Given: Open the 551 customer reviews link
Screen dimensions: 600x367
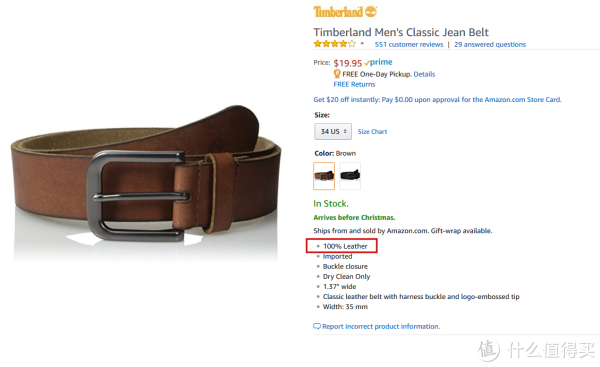Looking at the screenshot, I should (x=409, y=44).
